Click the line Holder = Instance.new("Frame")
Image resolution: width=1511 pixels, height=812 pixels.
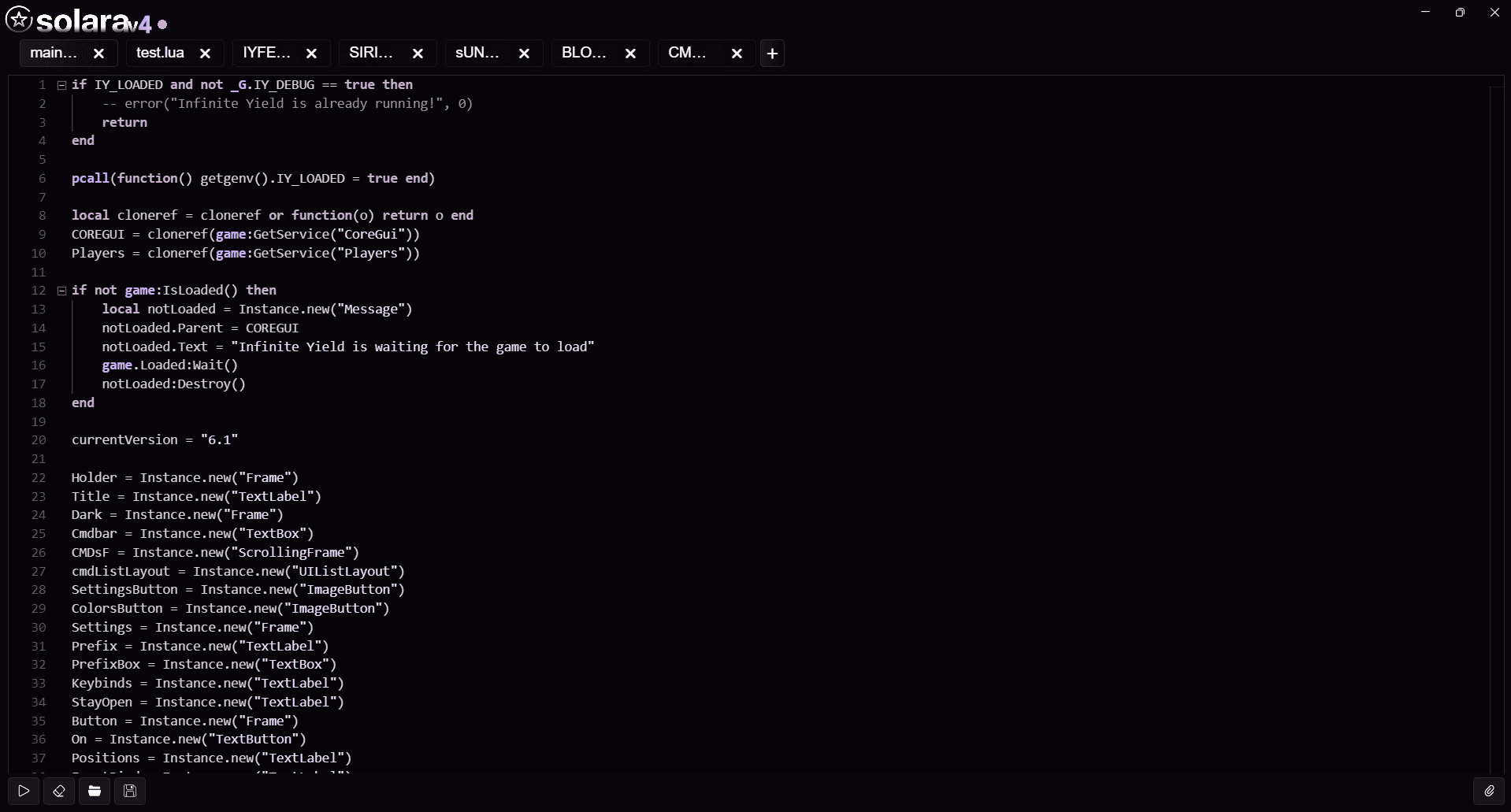(x=185, y=478)
